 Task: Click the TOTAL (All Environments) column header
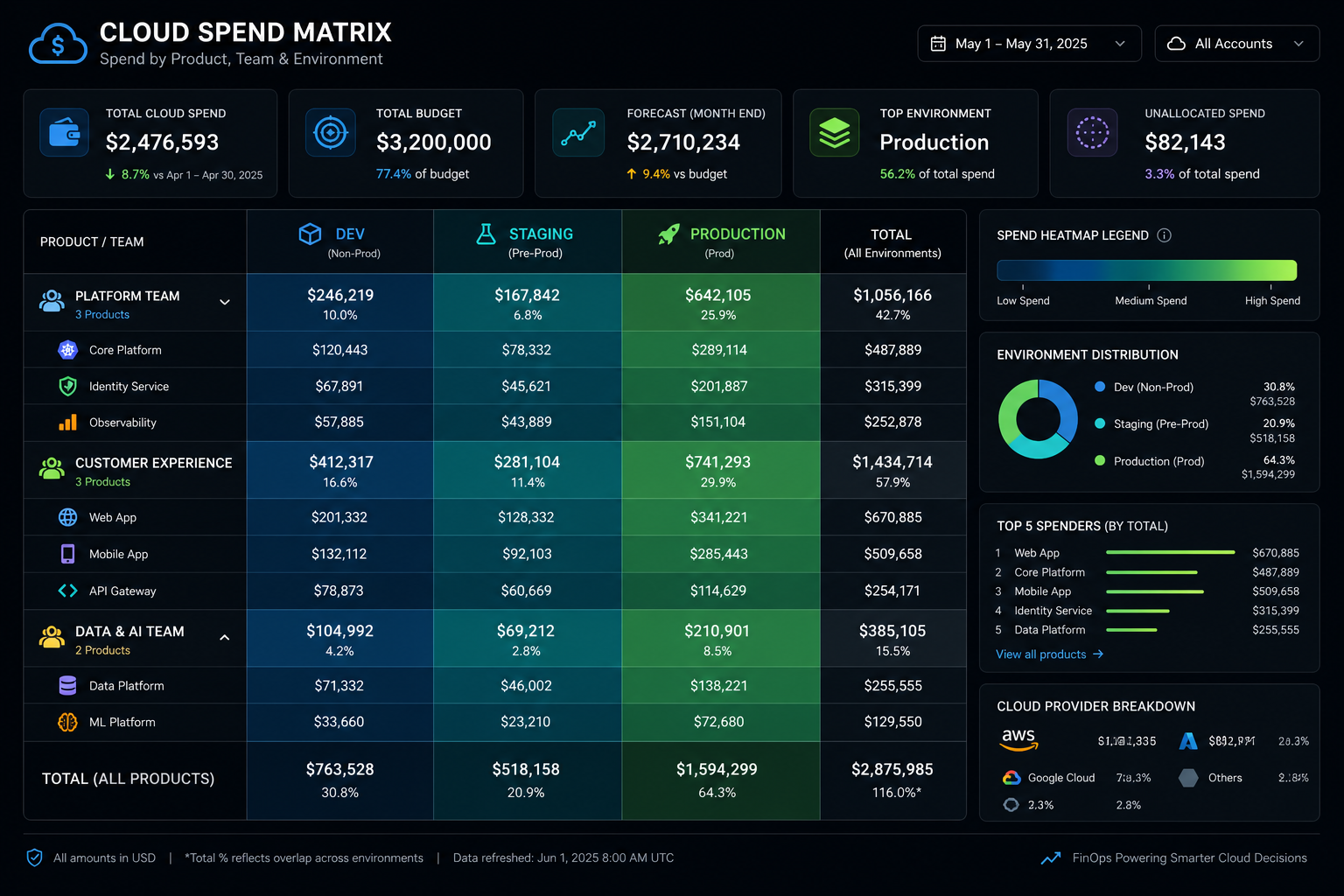[892, 243]
